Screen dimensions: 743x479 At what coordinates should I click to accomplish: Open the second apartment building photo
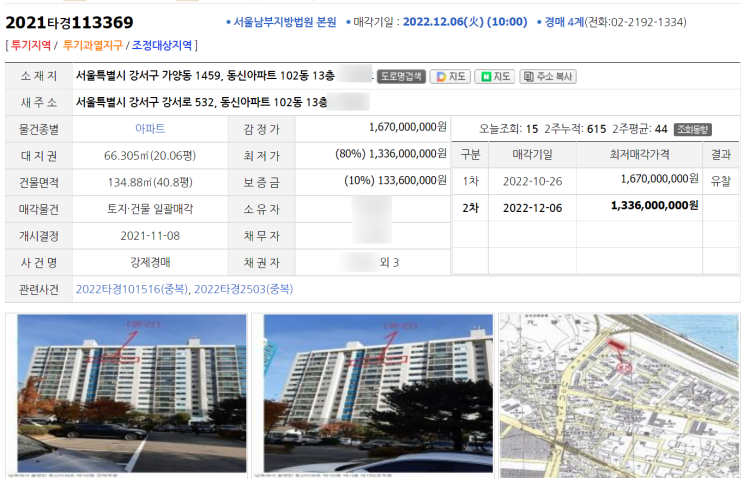click(378, 393)
